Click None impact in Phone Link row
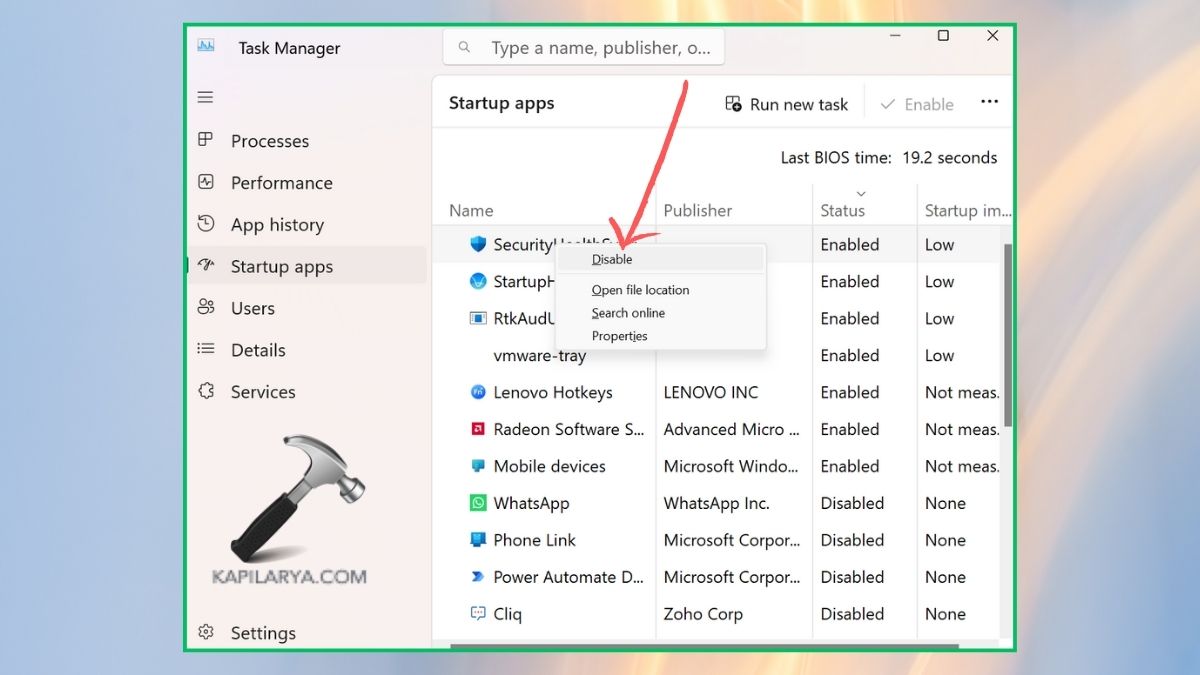1200x675 pixels. pos(945,540)
